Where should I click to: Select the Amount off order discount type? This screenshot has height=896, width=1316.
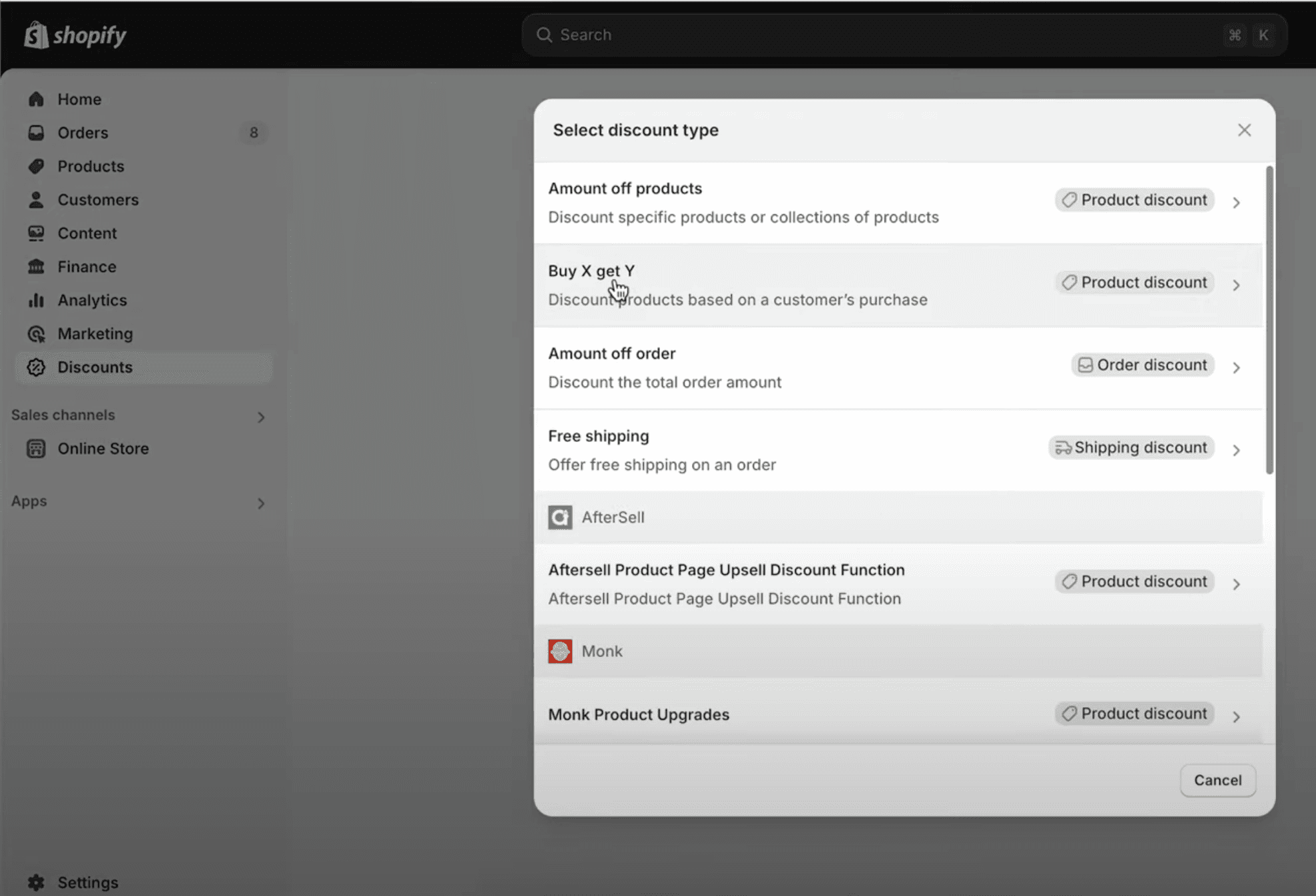(898, 367)
